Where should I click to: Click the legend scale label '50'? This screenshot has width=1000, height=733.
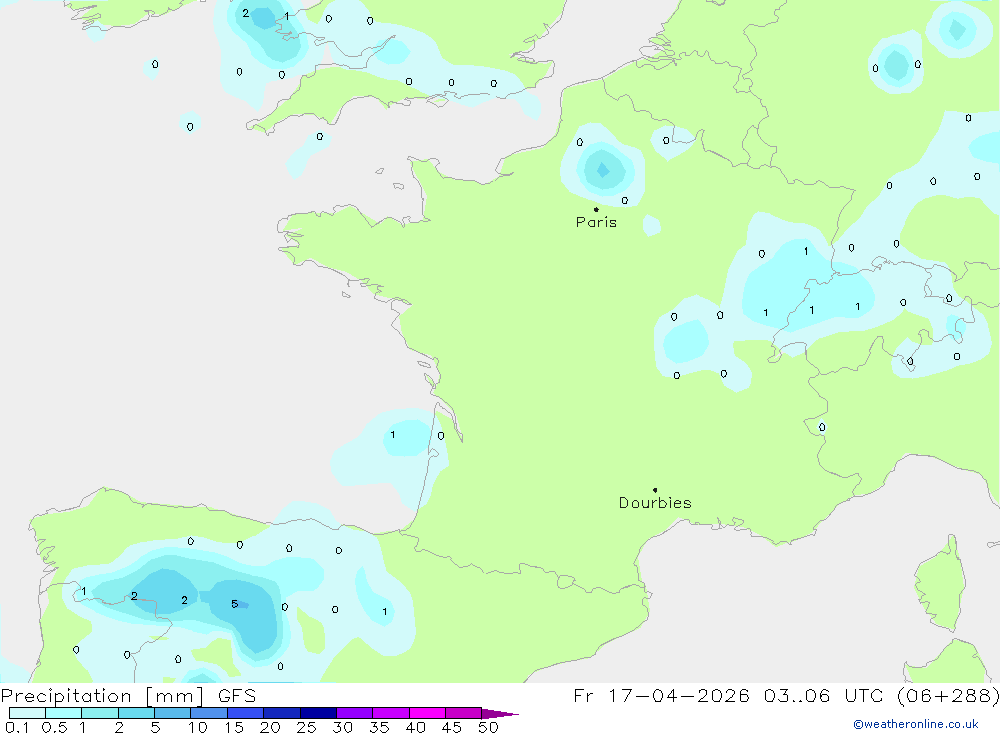(x=488, y=727)
